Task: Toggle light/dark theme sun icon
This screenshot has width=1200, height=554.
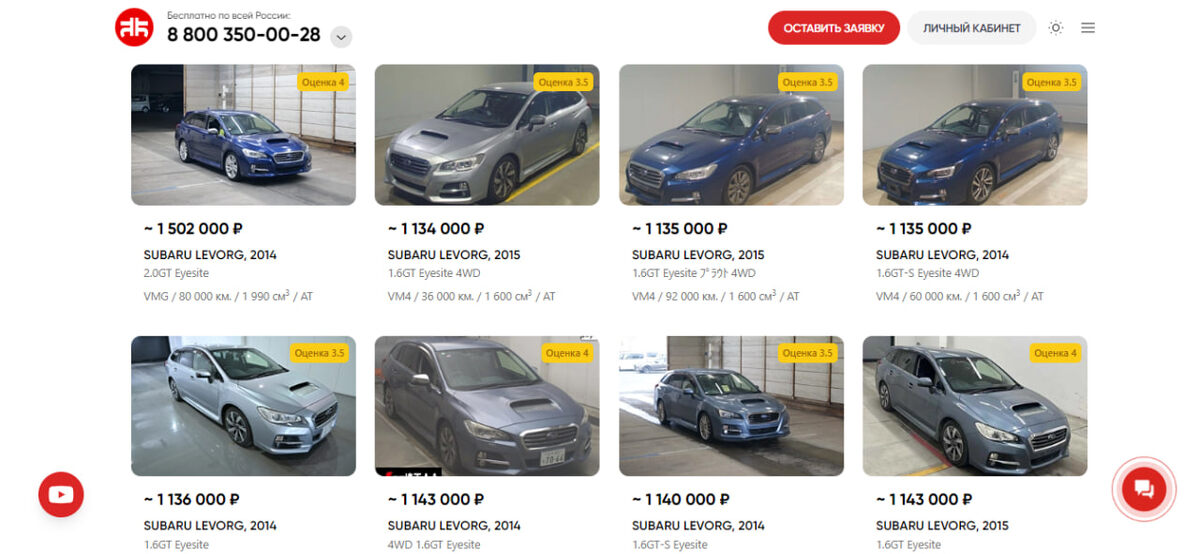Action: (1056, 28)
